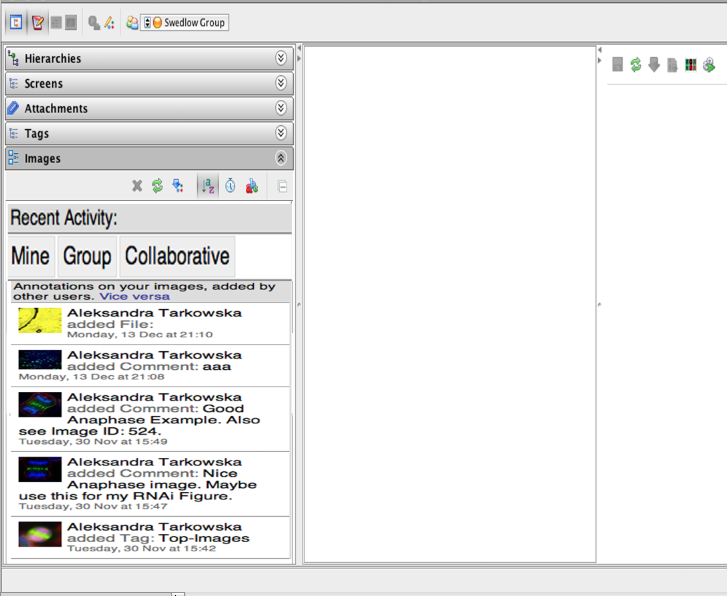Select comment text 'aaa'
Image resolution: width=727 pixels, height=596 pixels.
pos(217,366)
